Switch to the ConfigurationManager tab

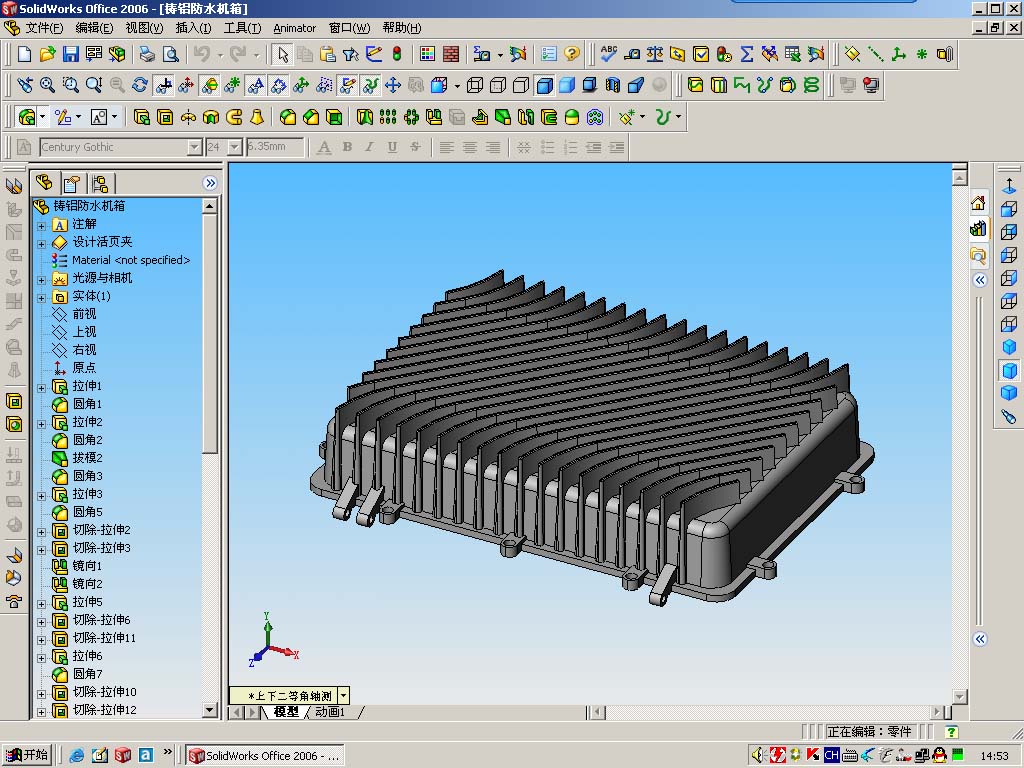(100, 184)
